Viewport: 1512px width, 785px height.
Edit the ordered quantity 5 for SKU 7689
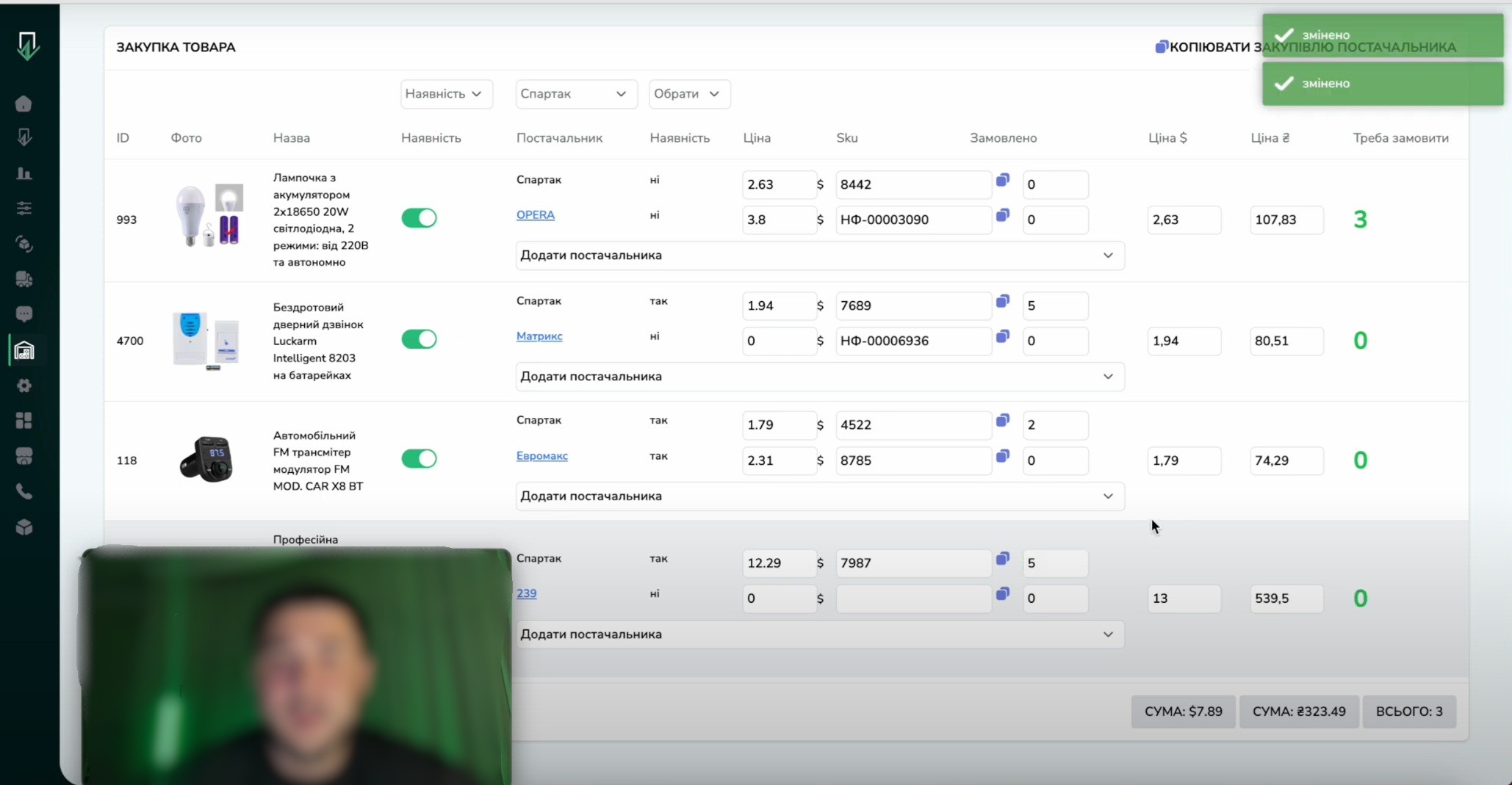(1056, 305)
